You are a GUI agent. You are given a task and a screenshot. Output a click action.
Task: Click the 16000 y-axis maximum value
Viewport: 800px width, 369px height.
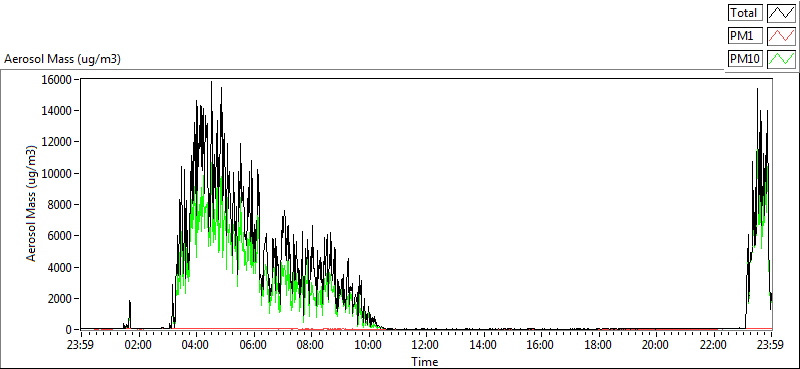pyautogui.click(x=57, y=79)
